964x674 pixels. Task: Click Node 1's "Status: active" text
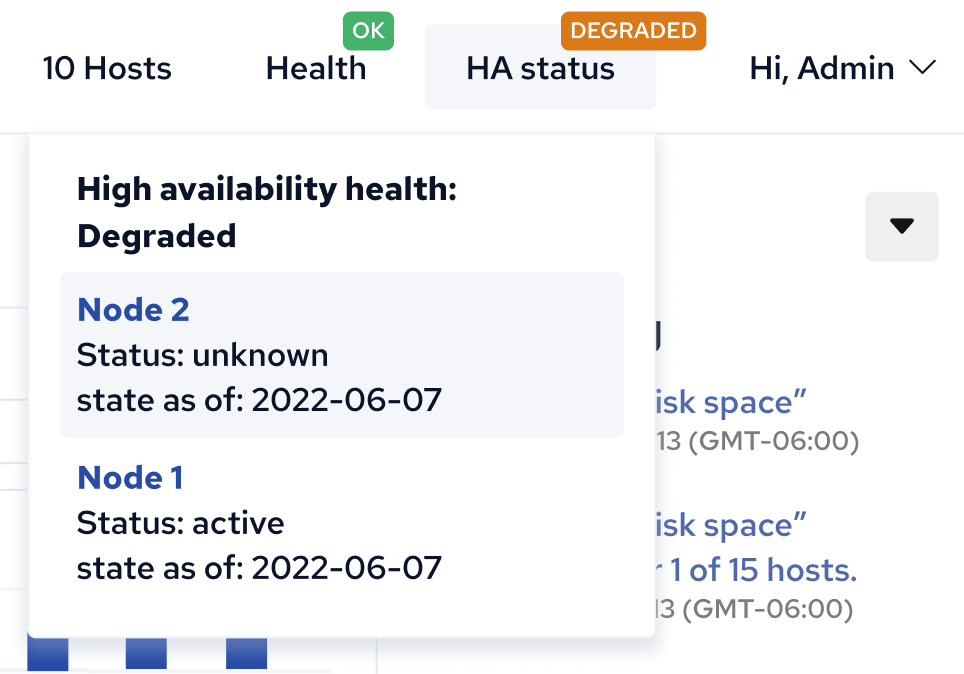[180, 523]
